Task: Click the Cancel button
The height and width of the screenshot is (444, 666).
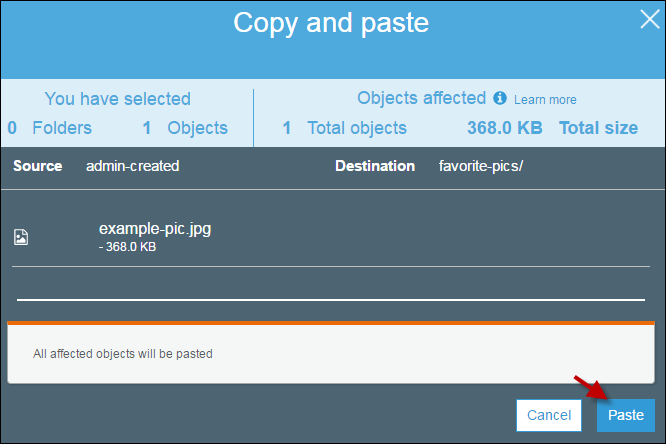Action: 549,415
